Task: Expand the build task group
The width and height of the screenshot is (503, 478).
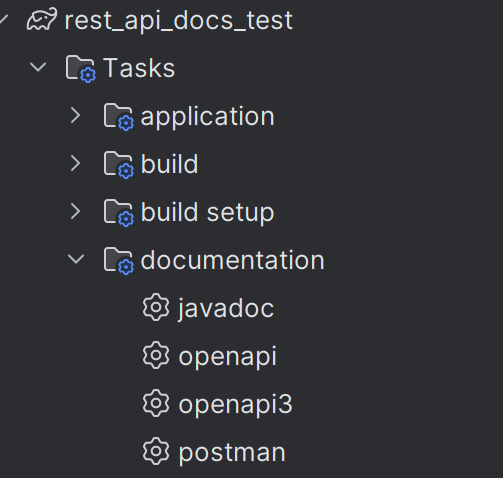Action: [76, 164]
